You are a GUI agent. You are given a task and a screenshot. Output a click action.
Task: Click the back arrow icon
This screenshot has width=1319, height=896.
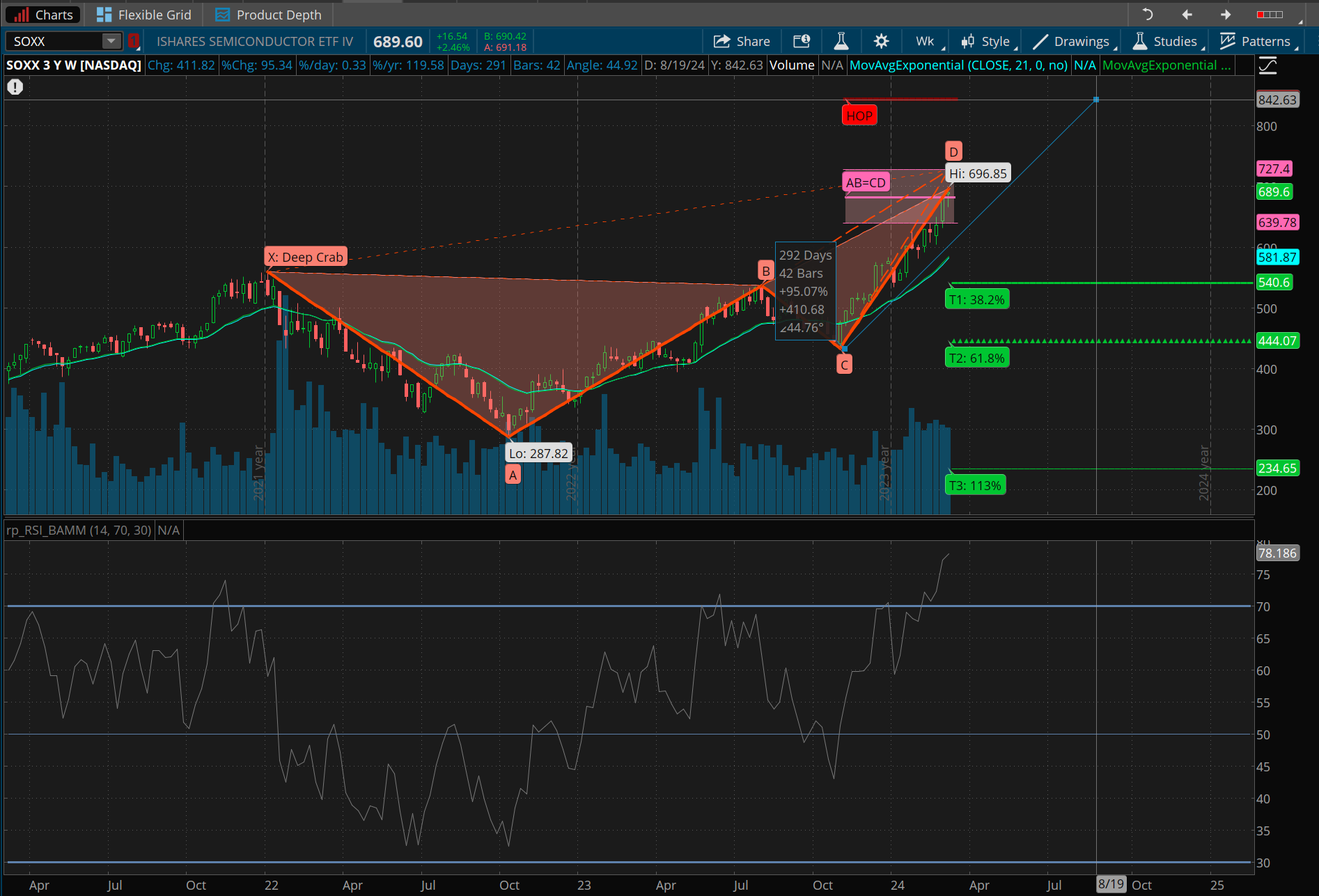tap(1187, 15)
